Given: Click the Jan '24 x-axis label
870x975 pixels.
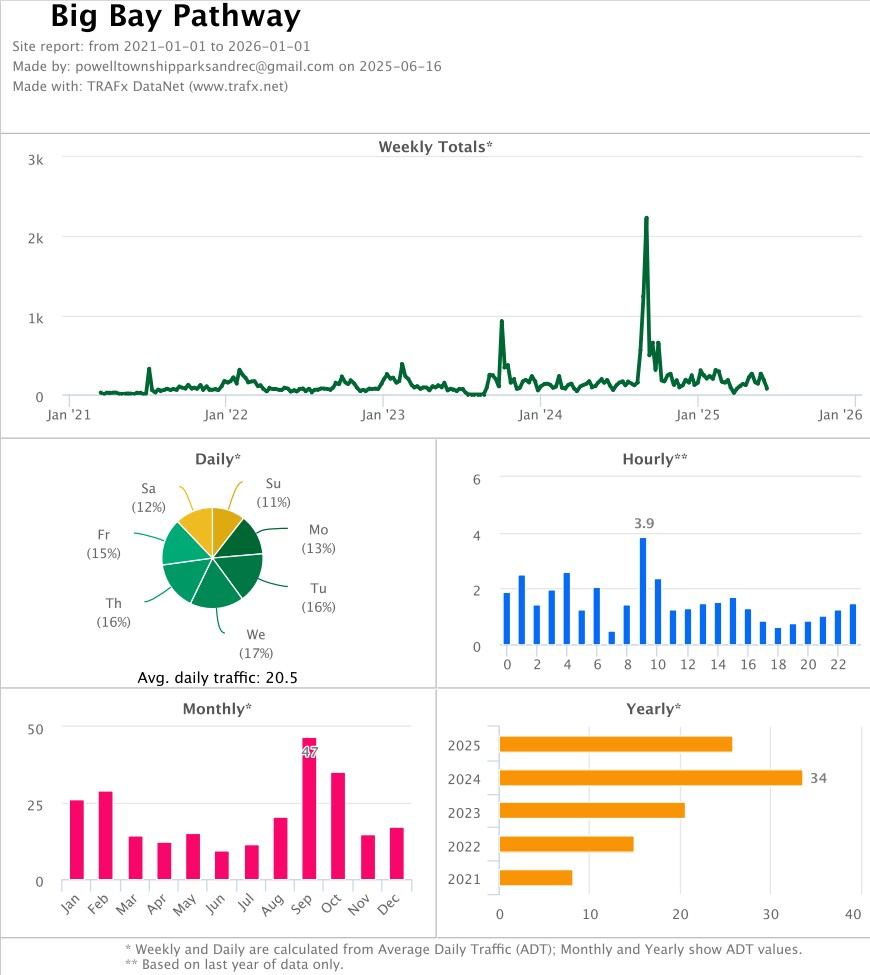Looking at the screenshot, I should (x=542, y=414).
